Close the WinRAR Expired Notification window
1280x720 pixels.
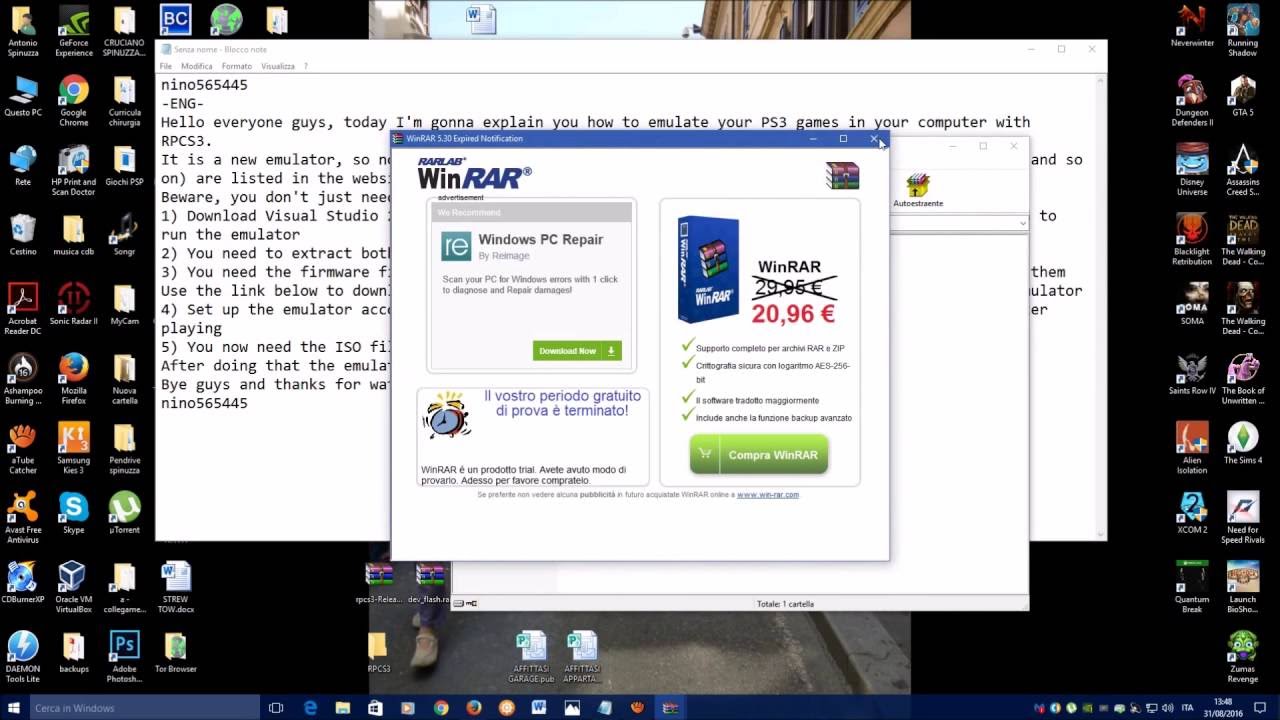[874, 139]
